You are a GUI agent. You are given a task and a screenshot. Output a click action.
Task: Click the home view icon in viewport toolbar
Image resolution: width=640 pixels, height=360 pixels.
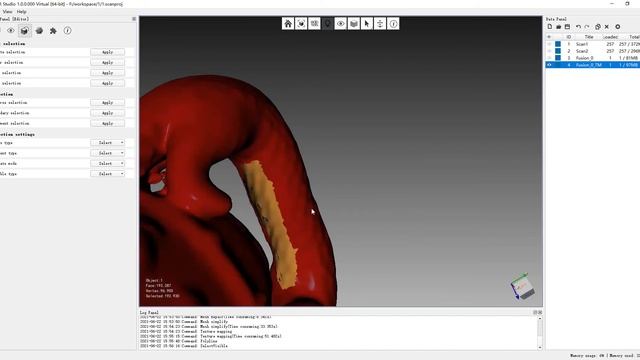(x=288, y=24)
